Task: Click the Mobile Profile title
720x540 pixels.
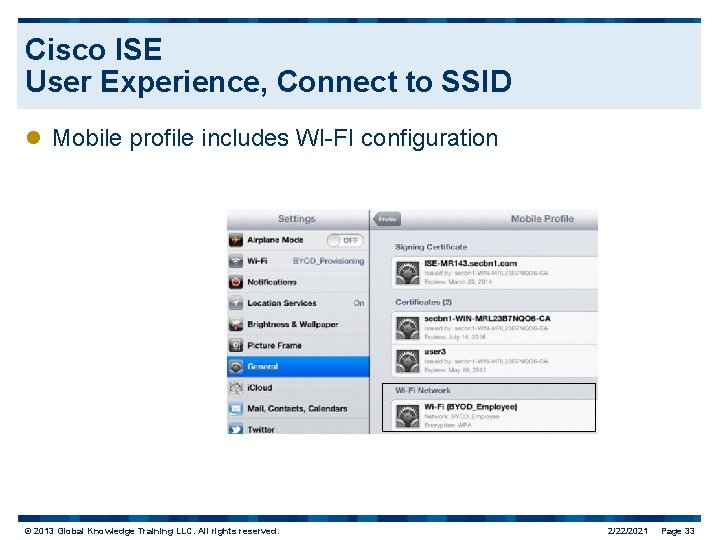Action: tap(542, 219)
